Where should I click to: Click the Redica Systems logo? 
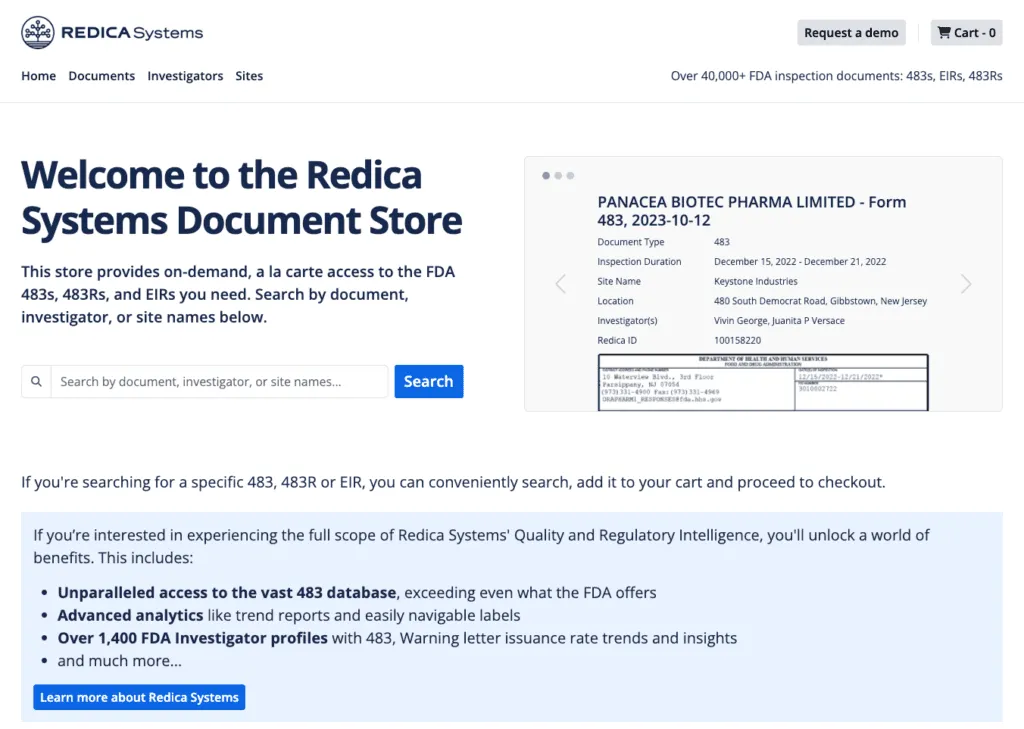click(112, 33)
